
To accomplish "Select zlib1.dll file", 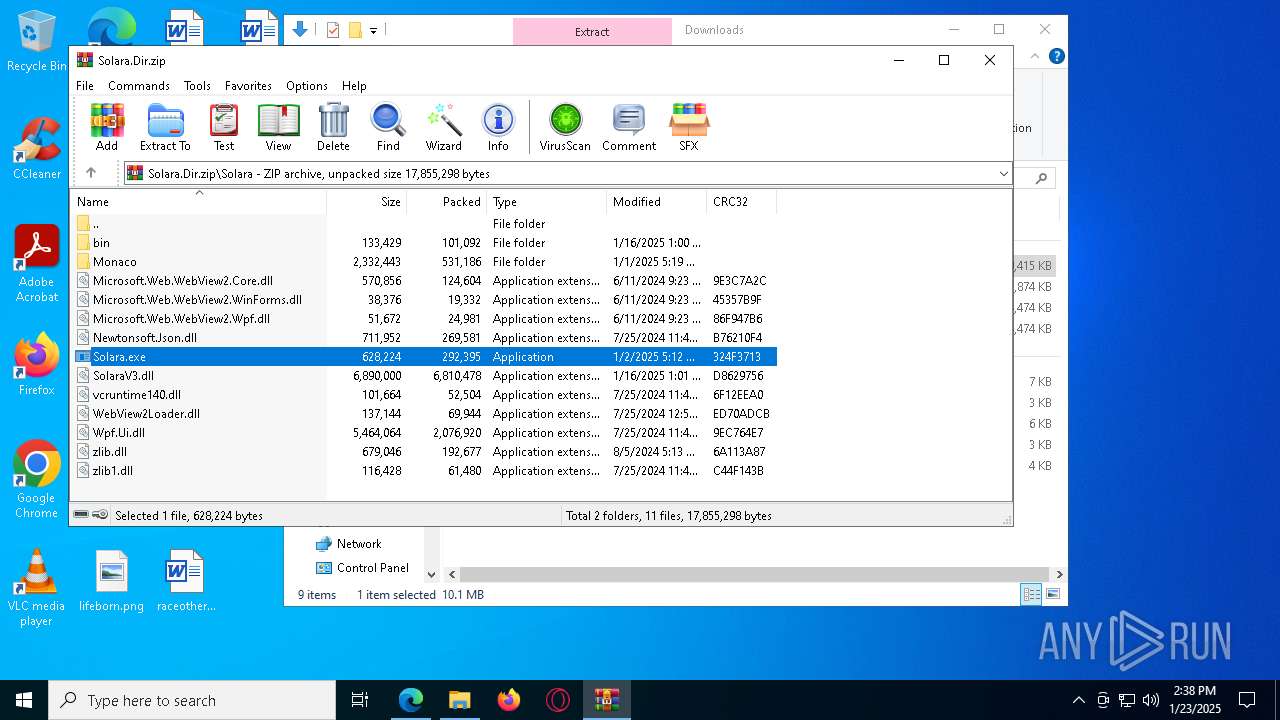I will [x=425, y=471].
